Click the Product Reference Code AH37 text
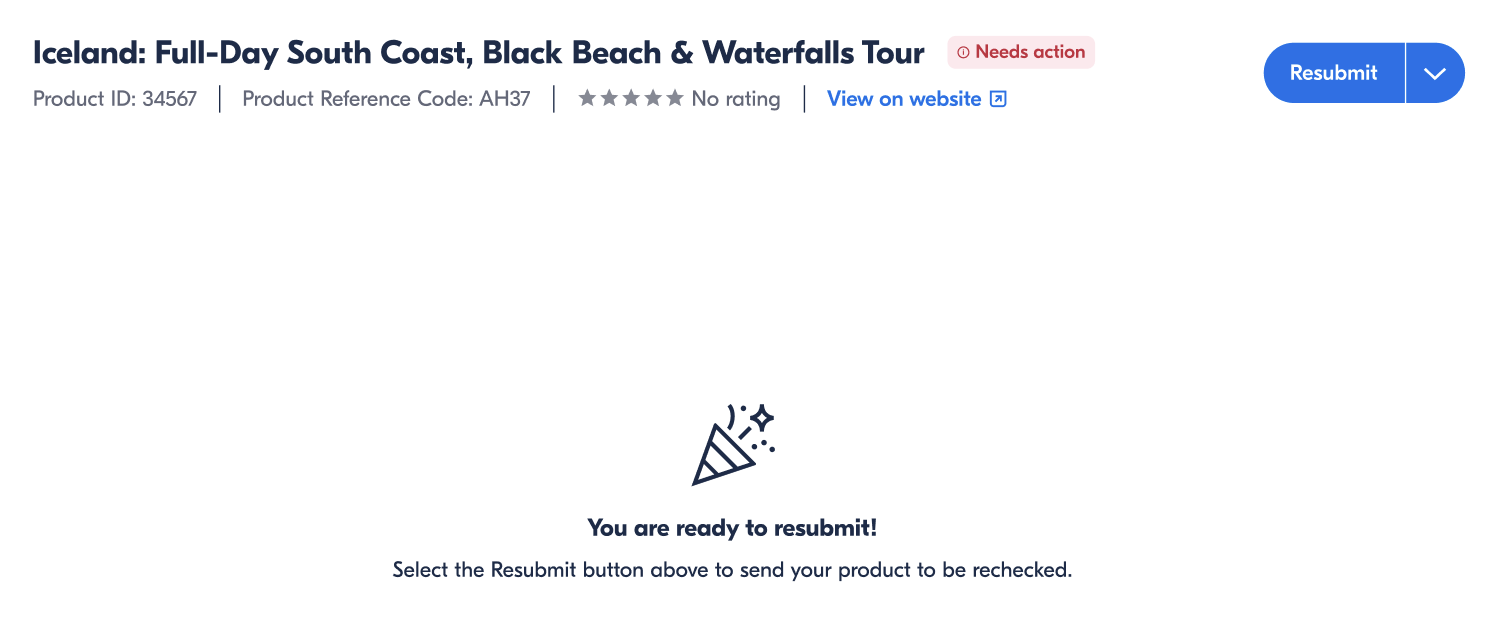The image size is (1488, 624). (386, 99)
